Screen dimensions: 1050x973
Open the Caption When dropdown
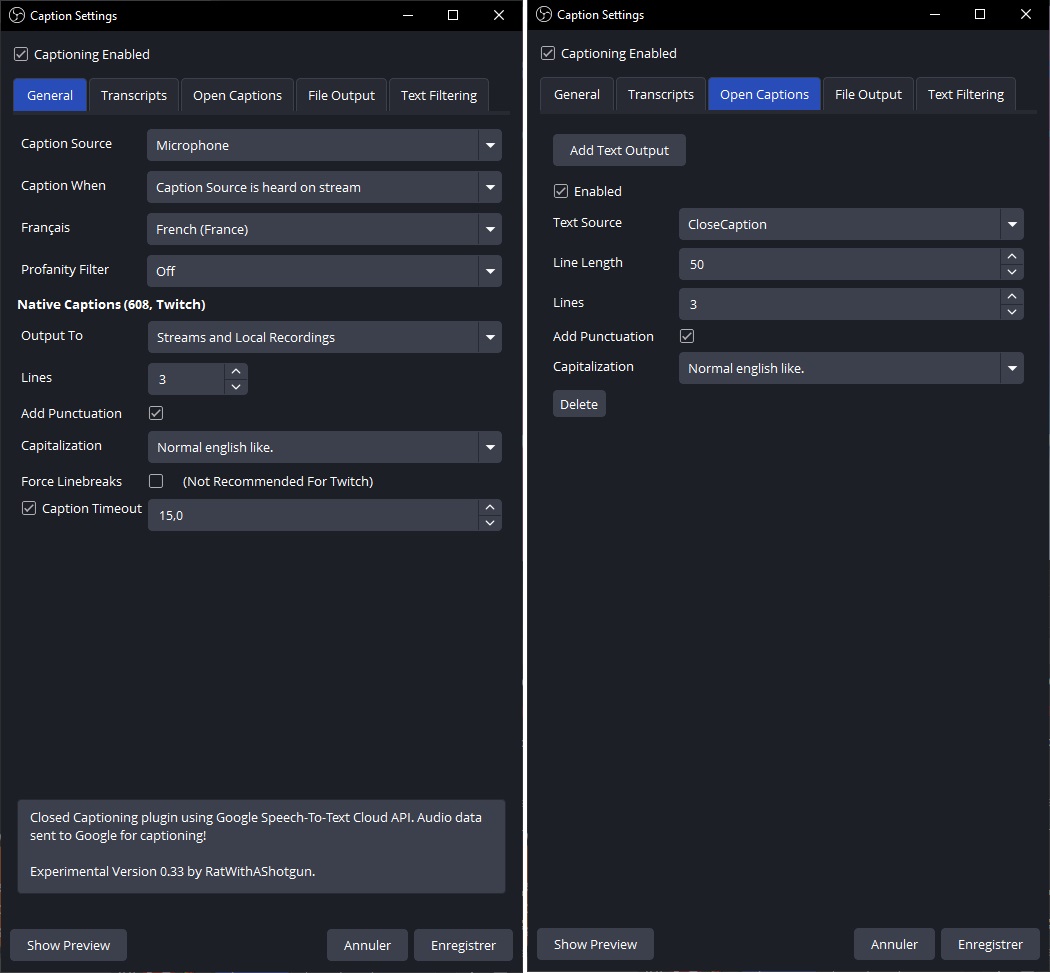pyautogui.click(x=323, y=187)
